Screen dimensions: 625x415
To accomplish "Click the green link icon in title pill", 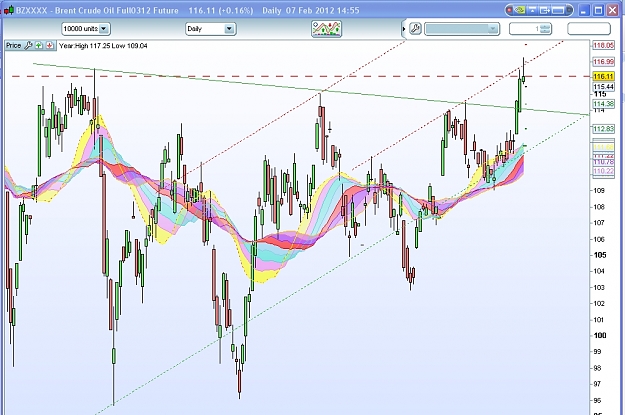I will tap(520, 10).
